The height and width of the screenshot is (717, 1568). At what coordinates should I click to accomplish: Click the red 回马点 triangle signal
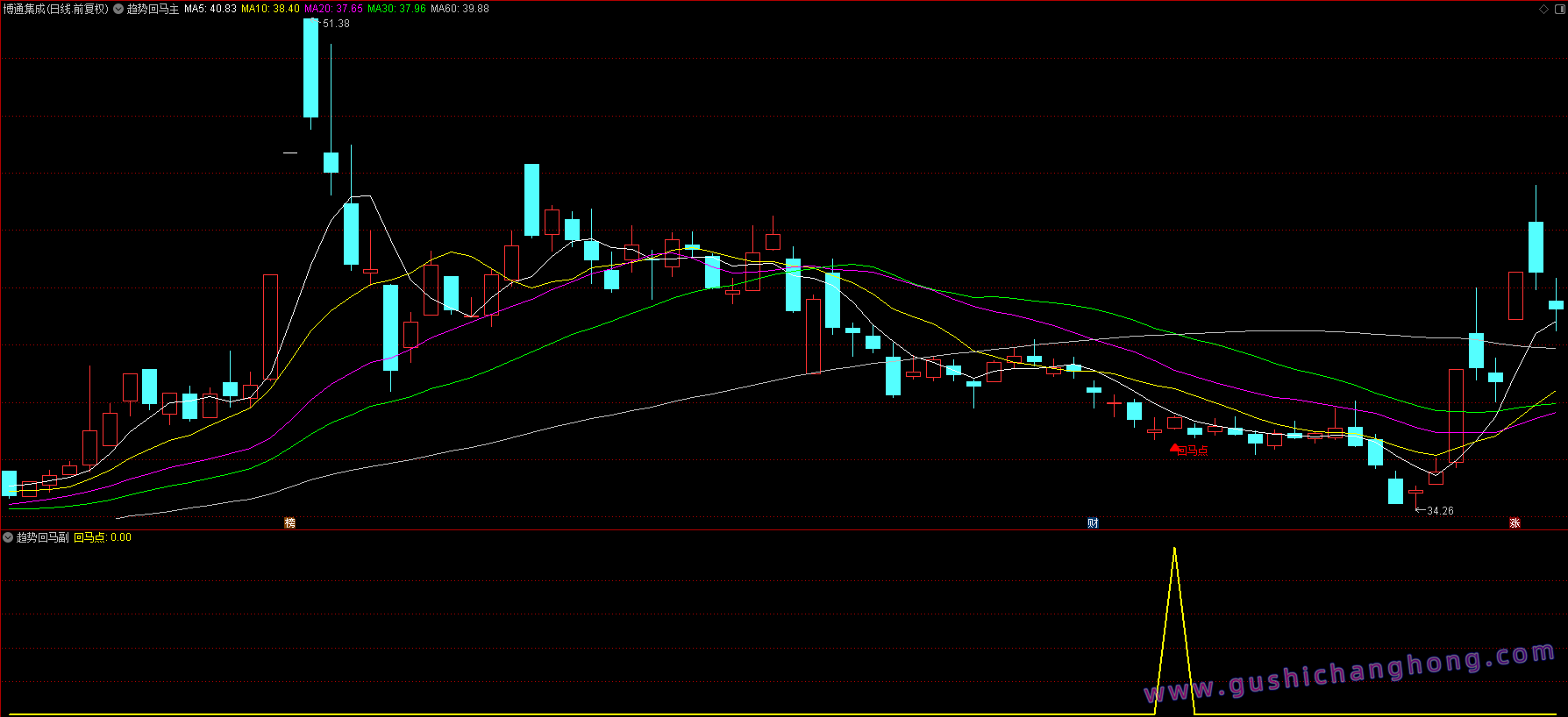(1175, 448)
